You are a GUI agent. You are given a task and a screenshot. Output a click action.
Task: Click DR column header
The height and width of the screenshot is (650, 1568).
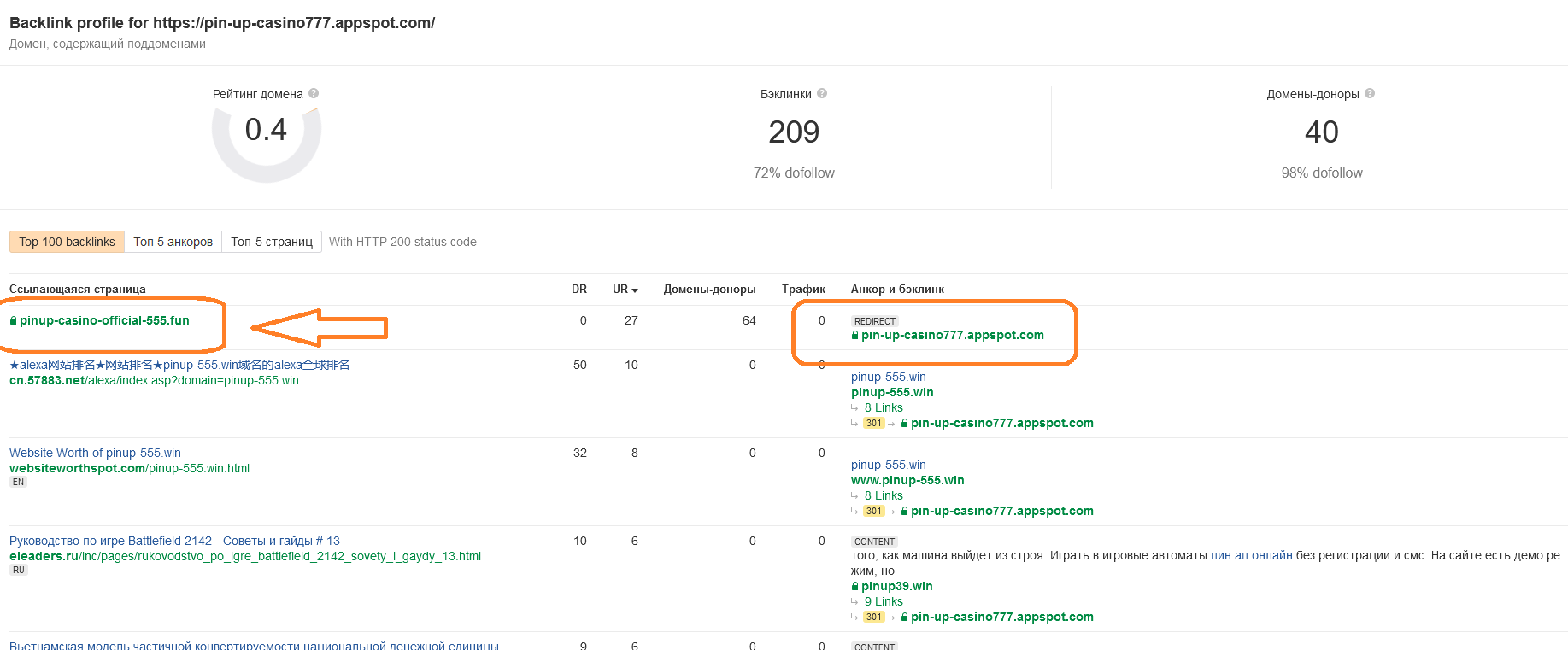(x=579, y=290)
